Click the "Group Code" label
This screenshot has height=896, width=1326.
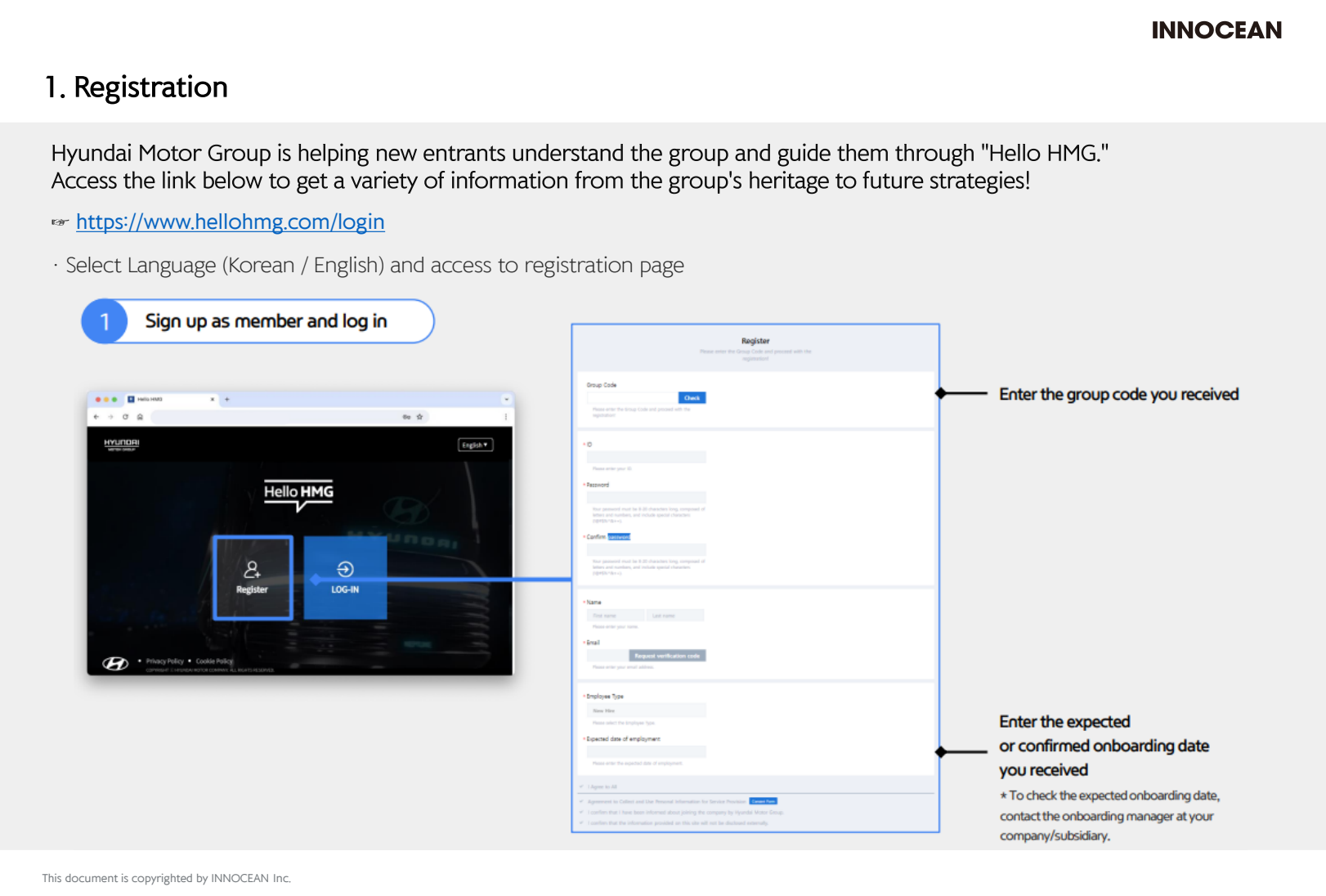[x=602, y=385]
